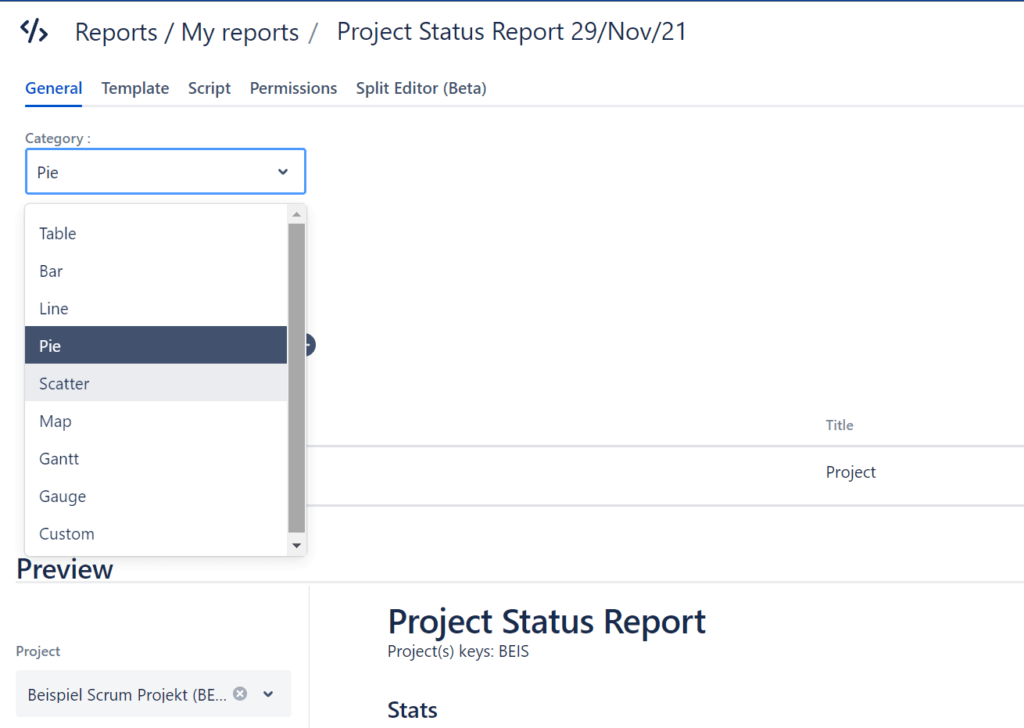The width and height of the screenshot is (1024, 728).
Task: Pick the Line category option
Action: (x=54, y=309)
